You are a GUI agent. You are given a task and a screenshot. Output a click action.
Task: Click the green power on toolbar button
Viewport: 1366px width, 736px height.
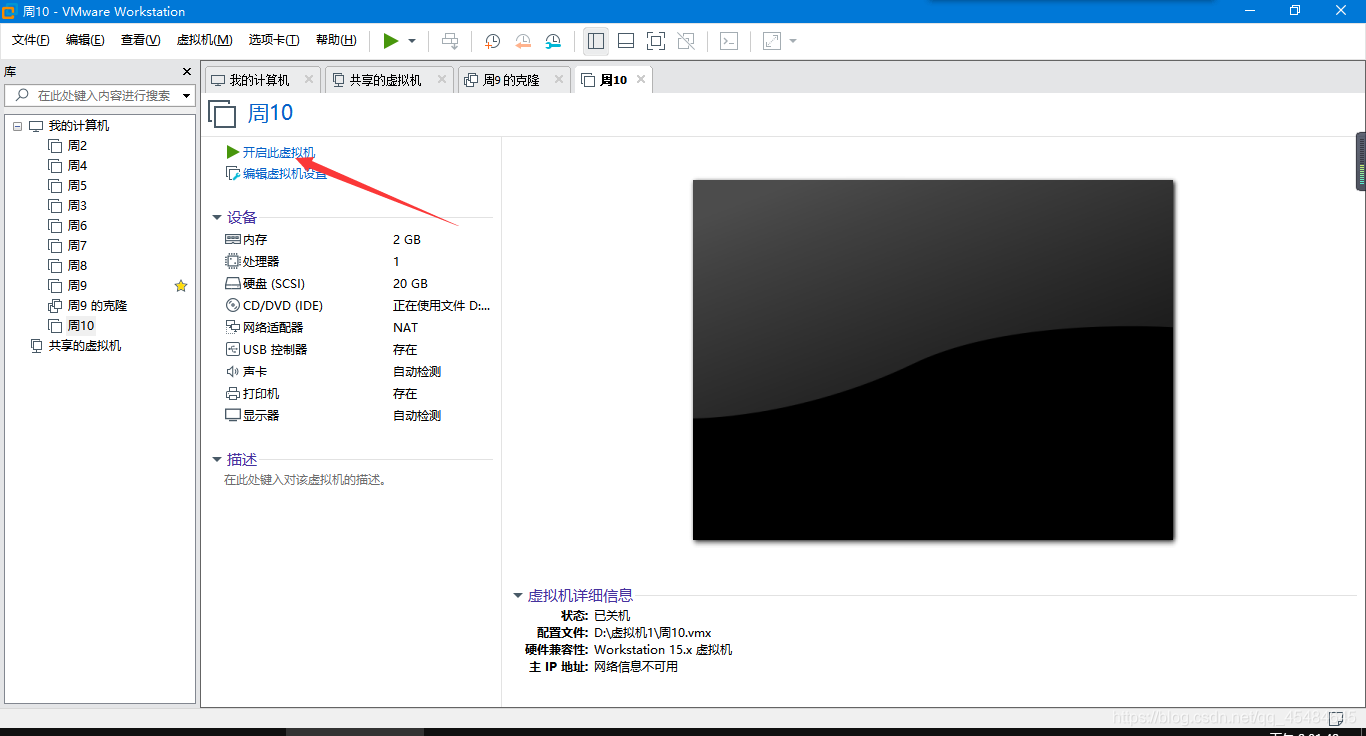[x=391, y=41]
